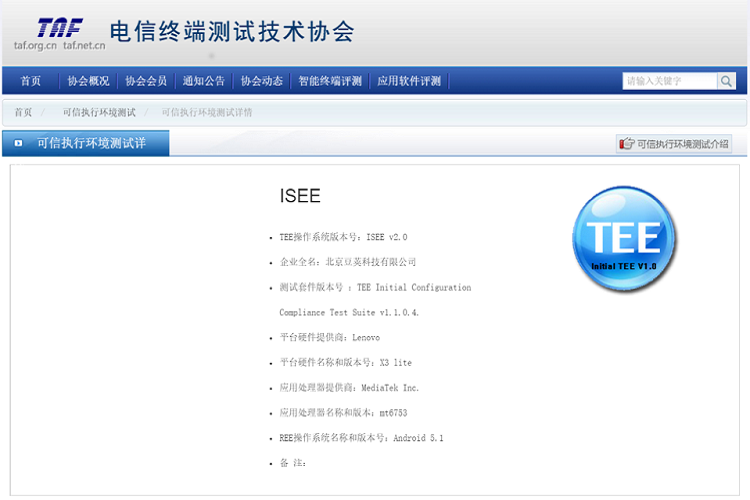Image resolution: width=750 pixels, height=500 pixels.
Task: Select the 可信执行环境测试详 section tab
Action: pos(86,143)
